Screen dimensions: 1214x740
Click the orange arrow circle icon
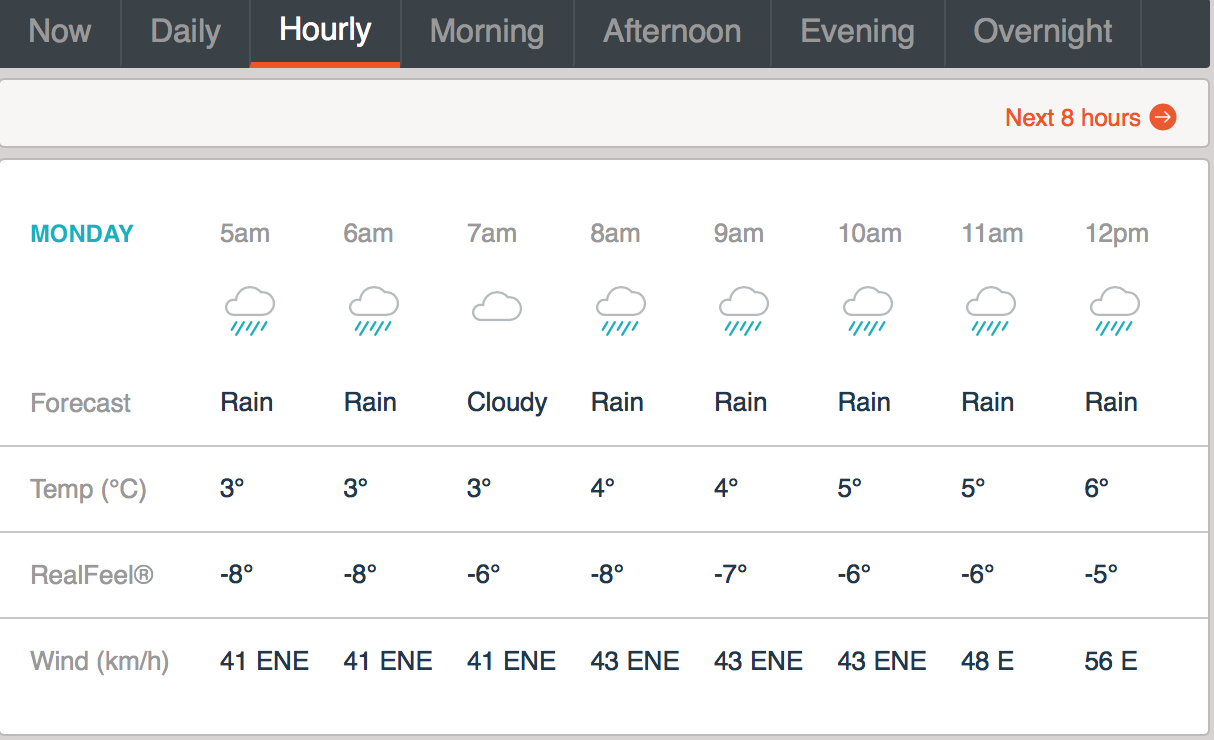pyautogui.click(x=1163, y=118)
